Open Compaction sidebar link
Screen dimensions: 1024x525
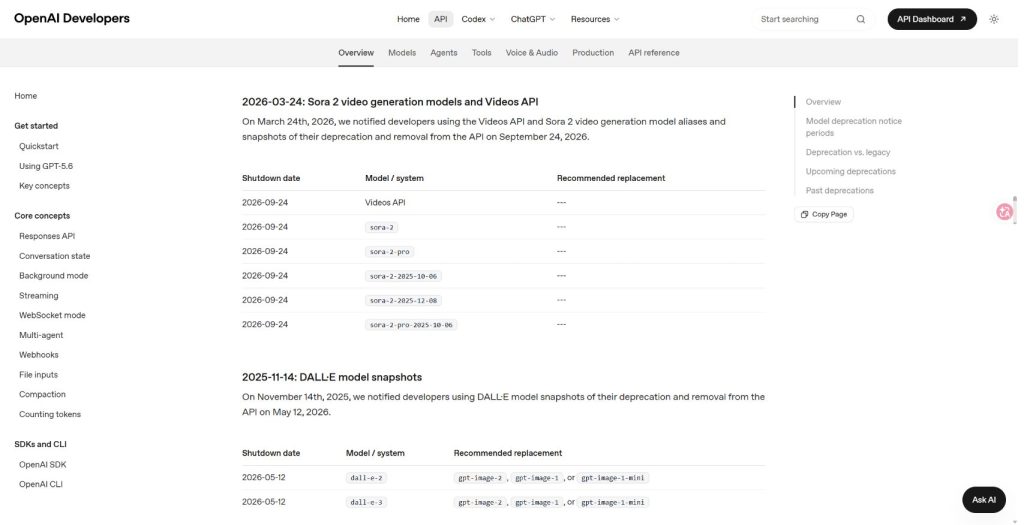click(x=42, y=394)
